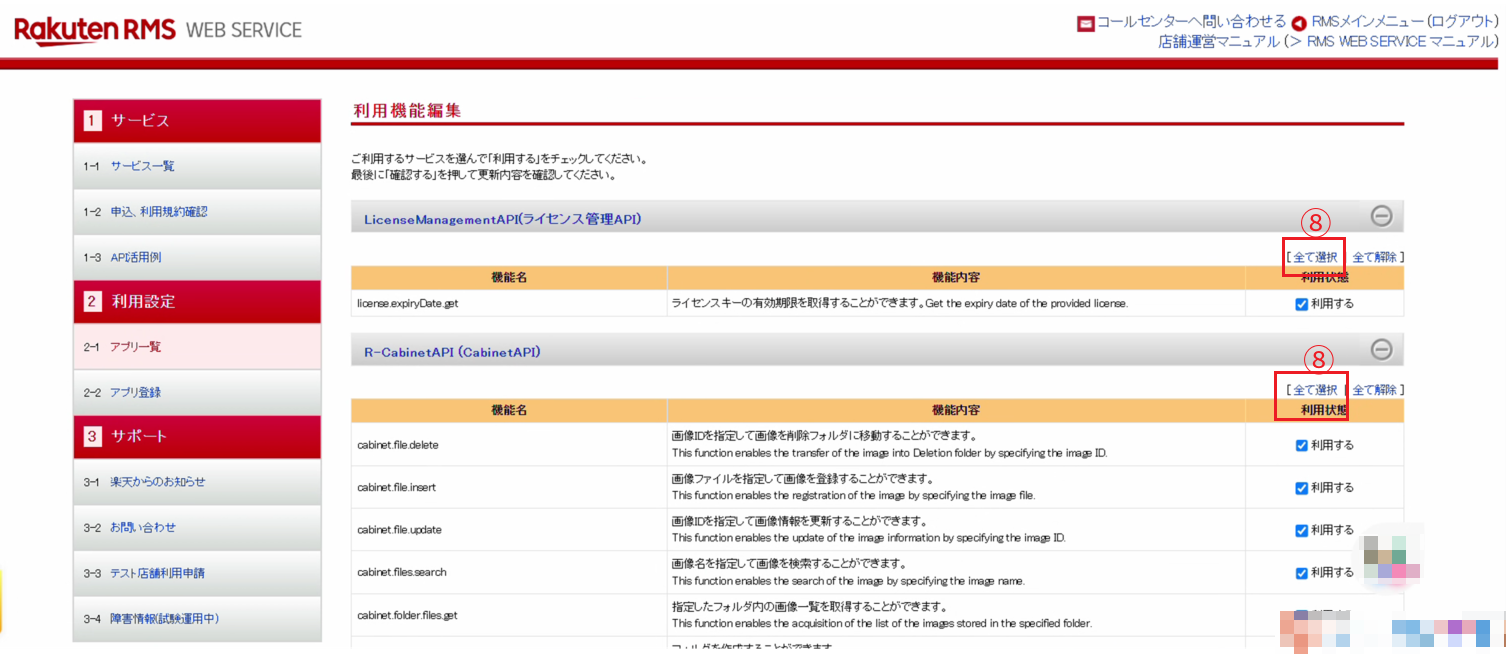
Task: Click the LicenseManagementAPI(ライセンス管理API) title
Action: coord(502,218)
